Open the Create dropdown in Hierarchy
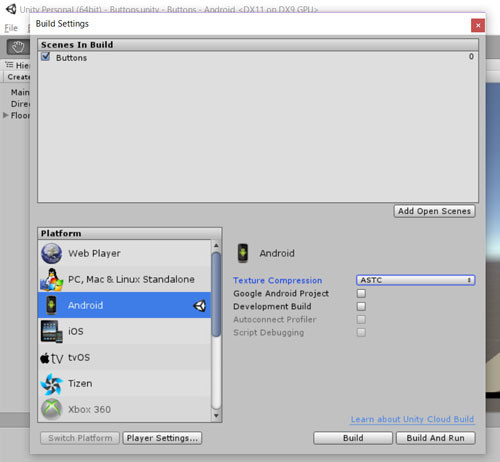This screenshot has width=500, height=462. click(18, 77)
